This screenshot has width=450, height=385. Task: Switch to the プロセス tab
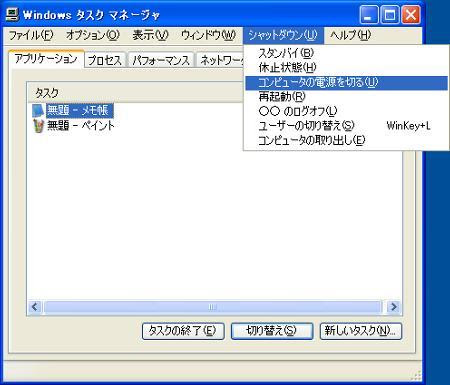pyautogui.click(x=105, y=60)
